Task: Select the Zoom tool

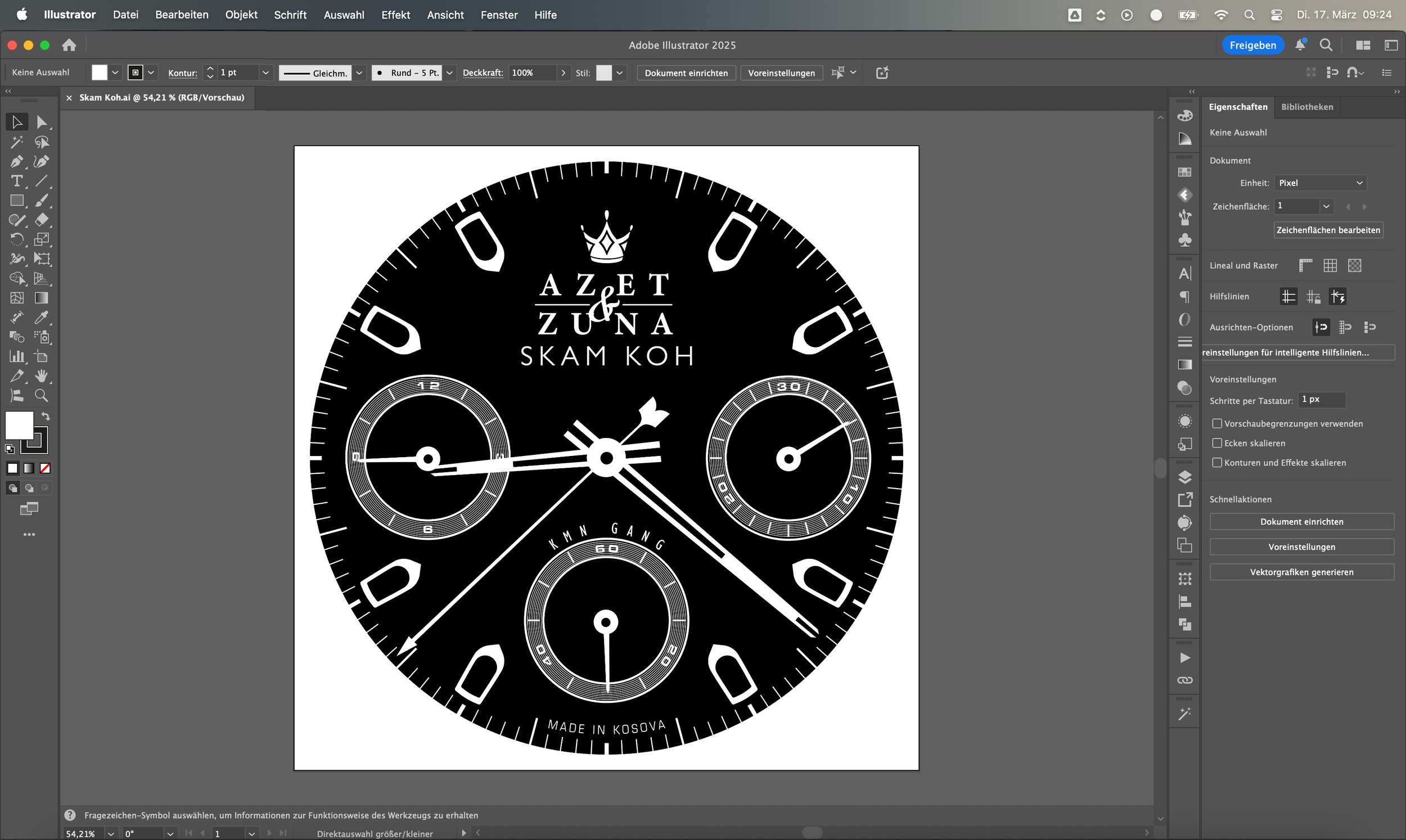Action: 41,396
